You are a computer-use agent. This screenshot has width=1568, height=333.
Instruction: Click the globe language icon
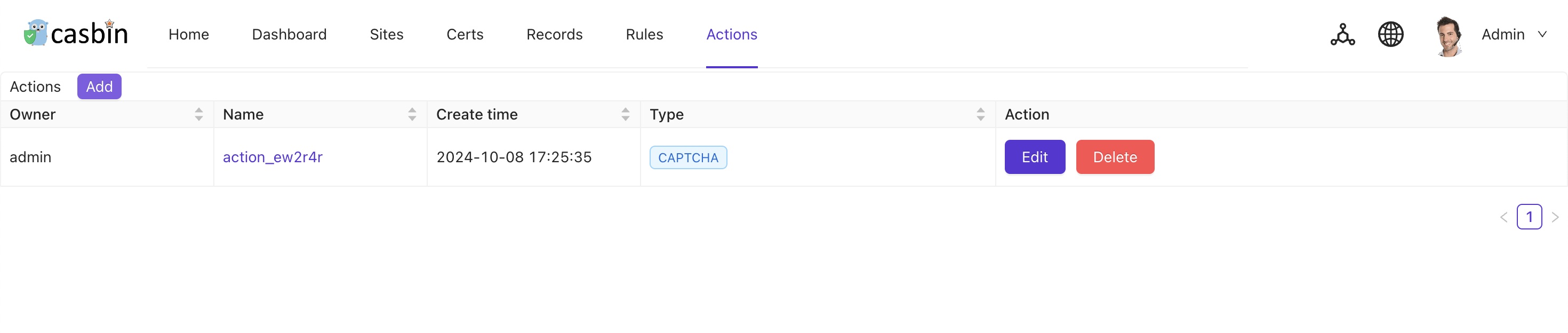click(1390, 34)
